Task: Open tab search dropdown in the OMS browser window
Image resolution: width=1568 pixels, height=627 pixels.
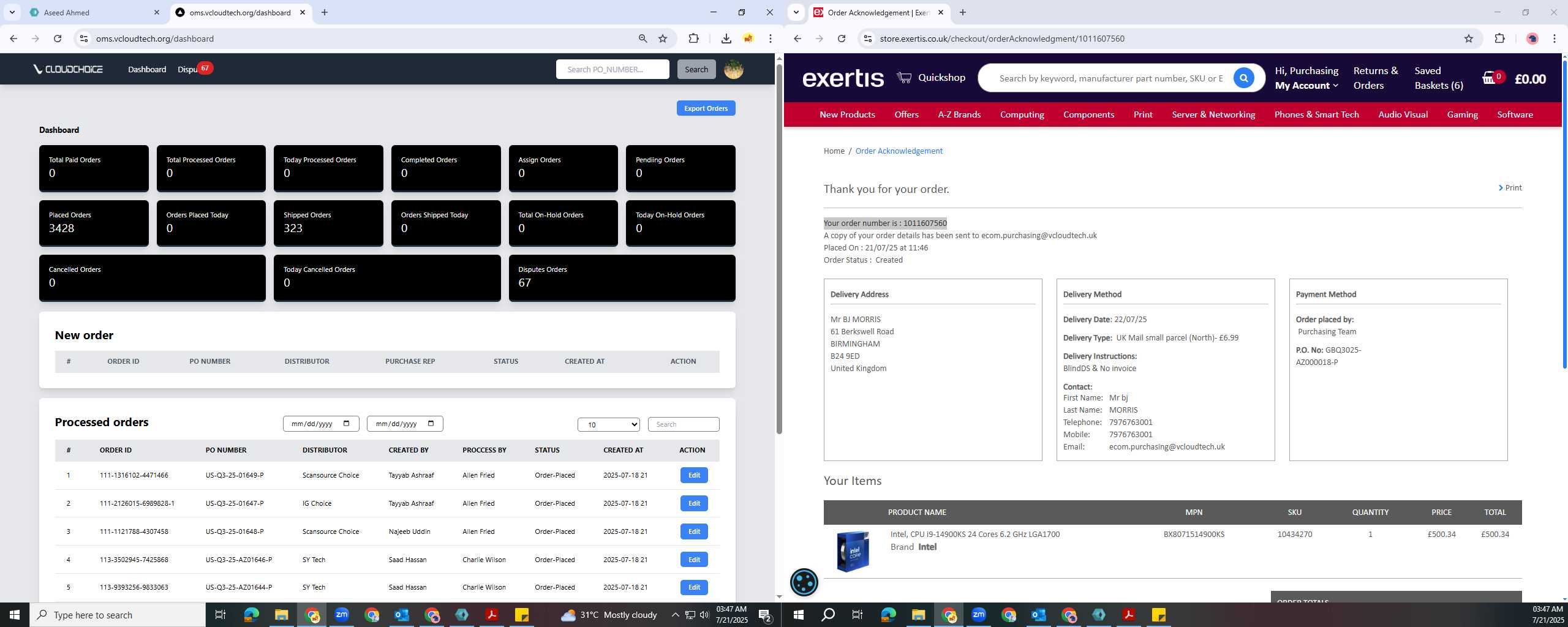Action: pos(12,12)
